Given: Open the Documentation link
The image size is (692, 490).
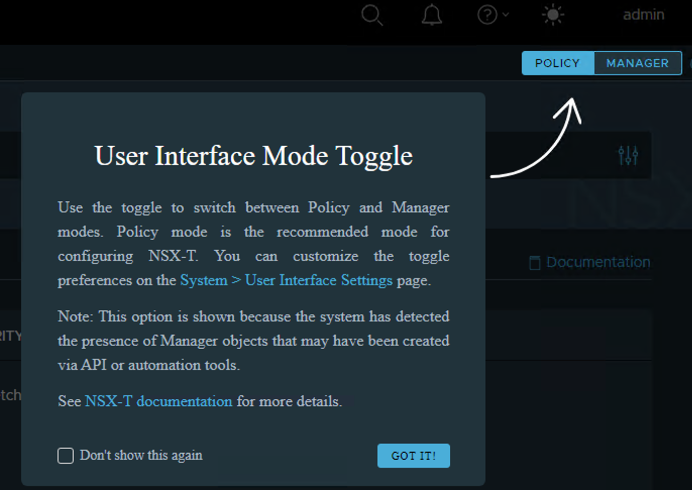Looking at the screenshot, I should (x=590, y=262).
